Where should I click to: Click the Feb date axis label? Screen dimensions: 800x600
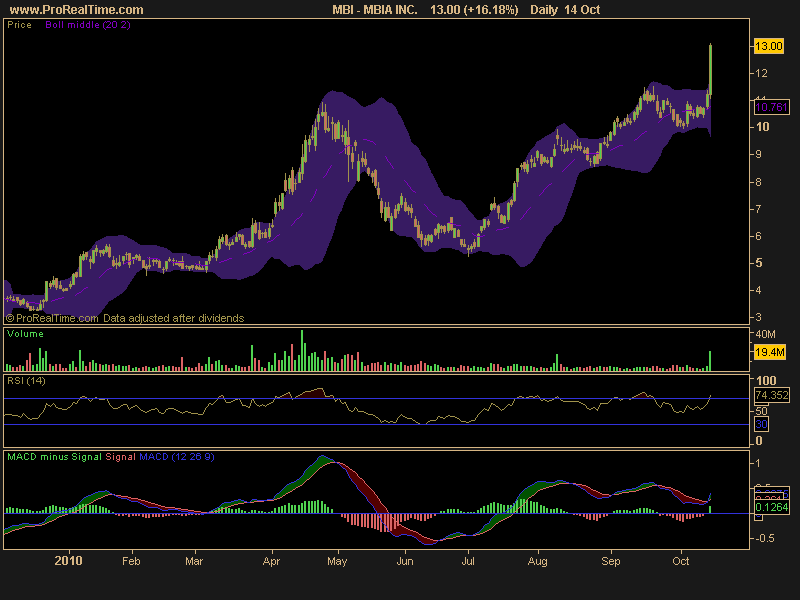[x=131, y=561]
